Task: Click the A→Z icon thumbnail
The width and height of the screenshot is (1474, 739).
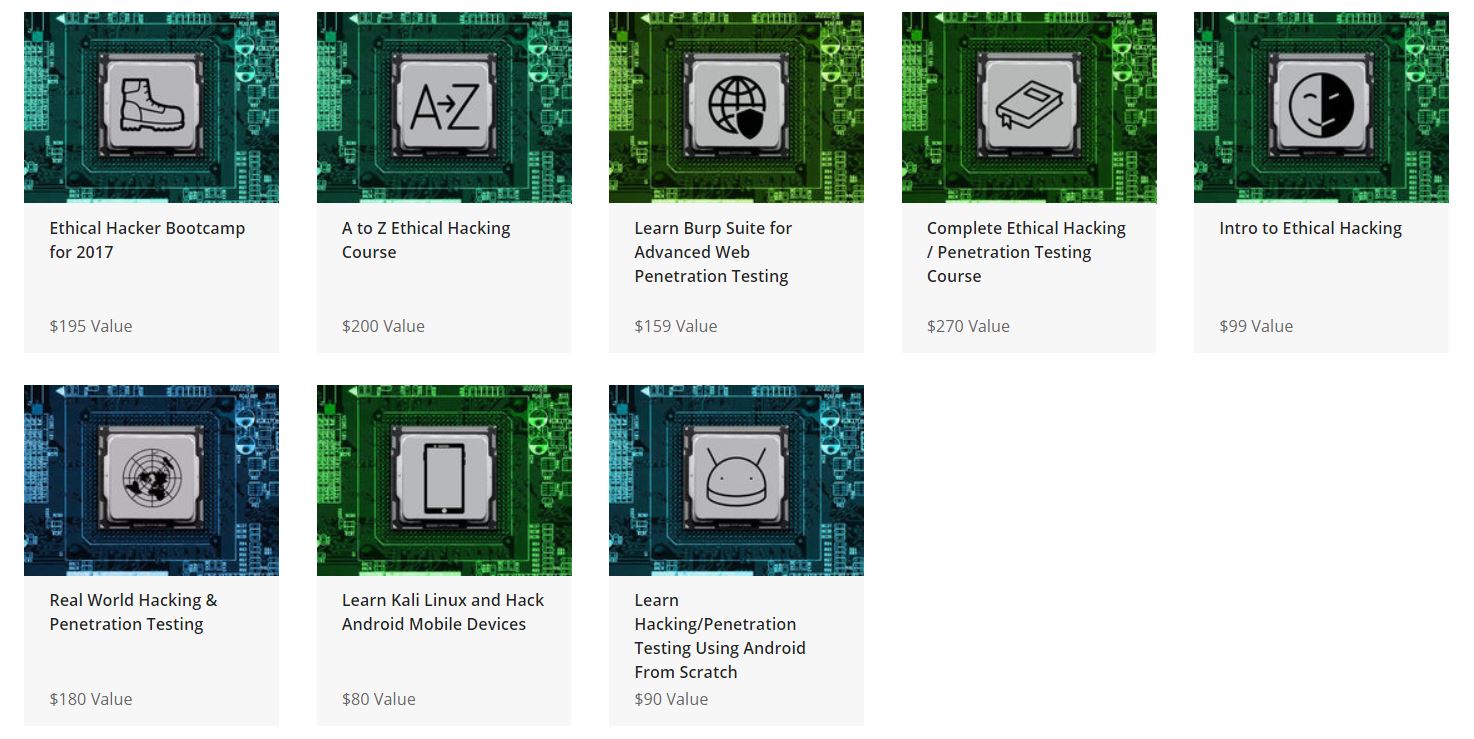Action: [444, 107]
